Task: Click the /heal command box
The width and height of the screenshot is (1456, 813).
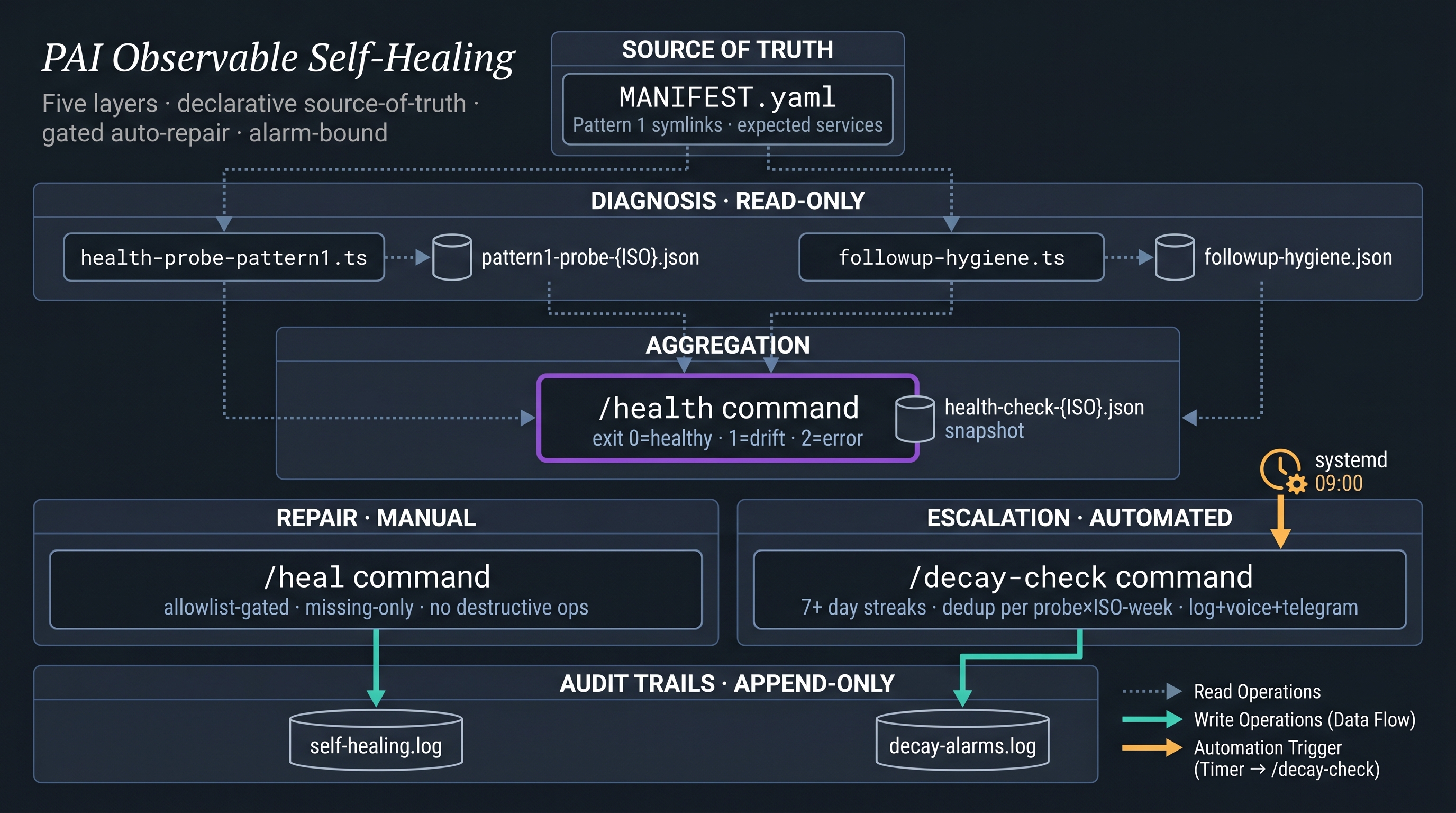Action: point(376,589)
